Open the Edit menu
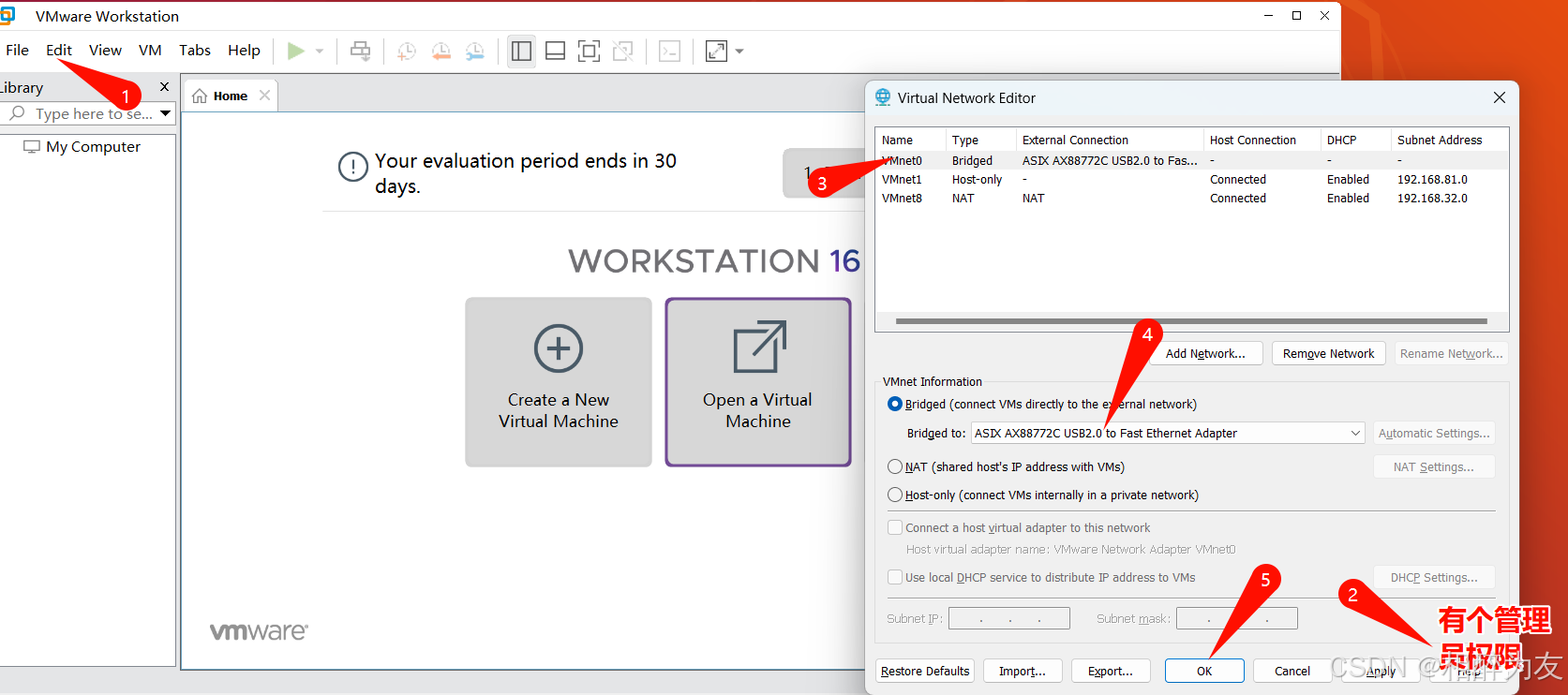 click(x=59, y=51)
